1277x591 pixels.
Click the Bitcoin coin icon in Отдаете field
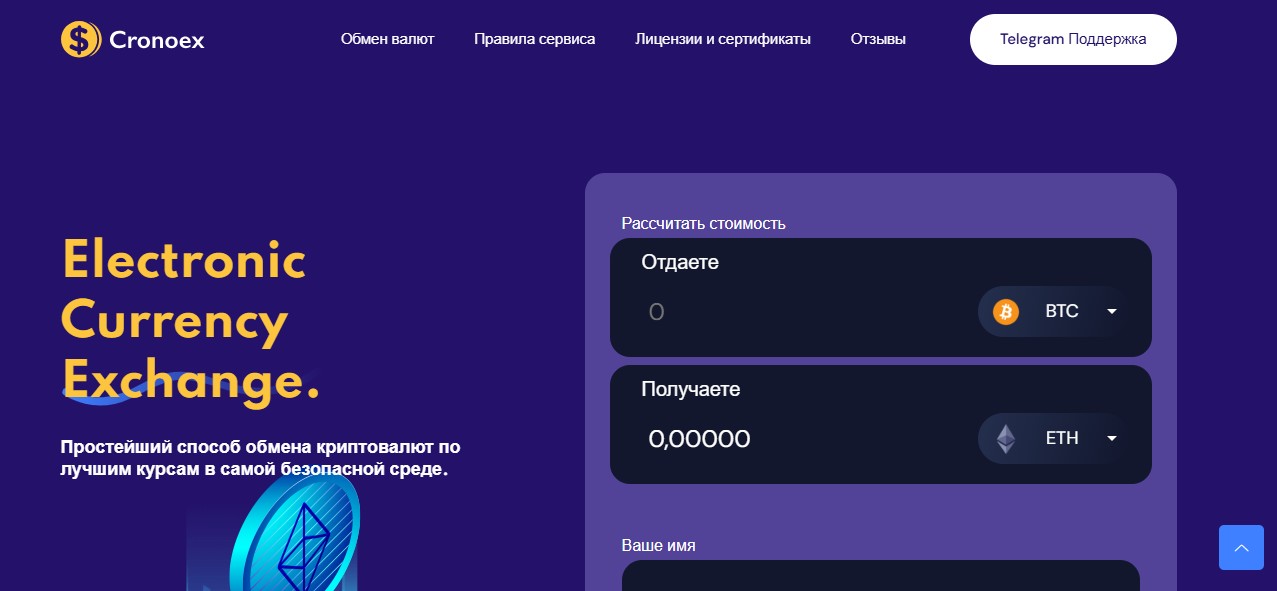coord(1005,311)
